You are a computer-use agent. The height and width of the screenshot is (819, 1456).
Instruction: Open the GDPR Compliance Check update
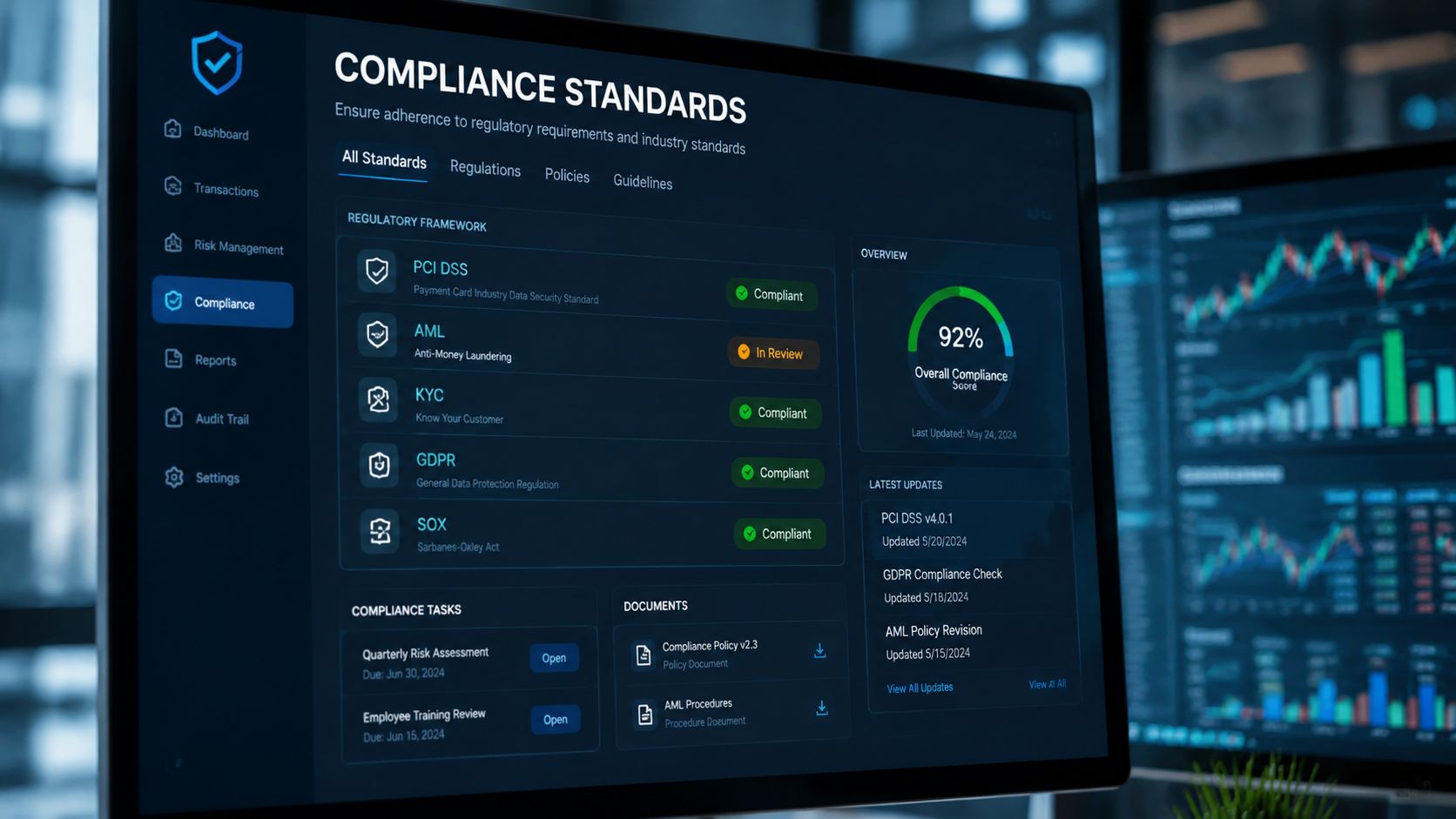click(942, 574)
